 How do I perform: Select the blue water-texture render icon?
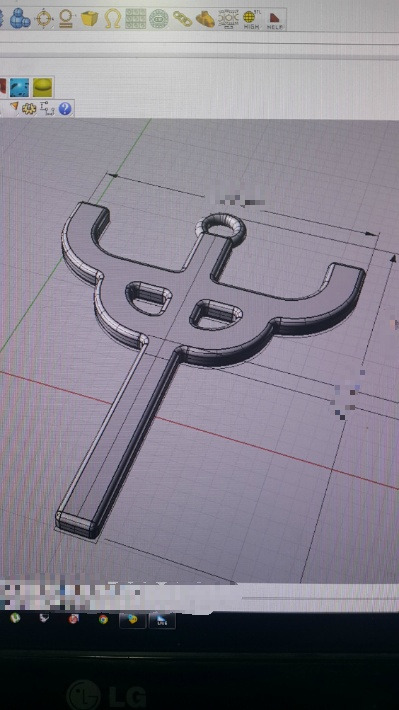click(19, 87)
